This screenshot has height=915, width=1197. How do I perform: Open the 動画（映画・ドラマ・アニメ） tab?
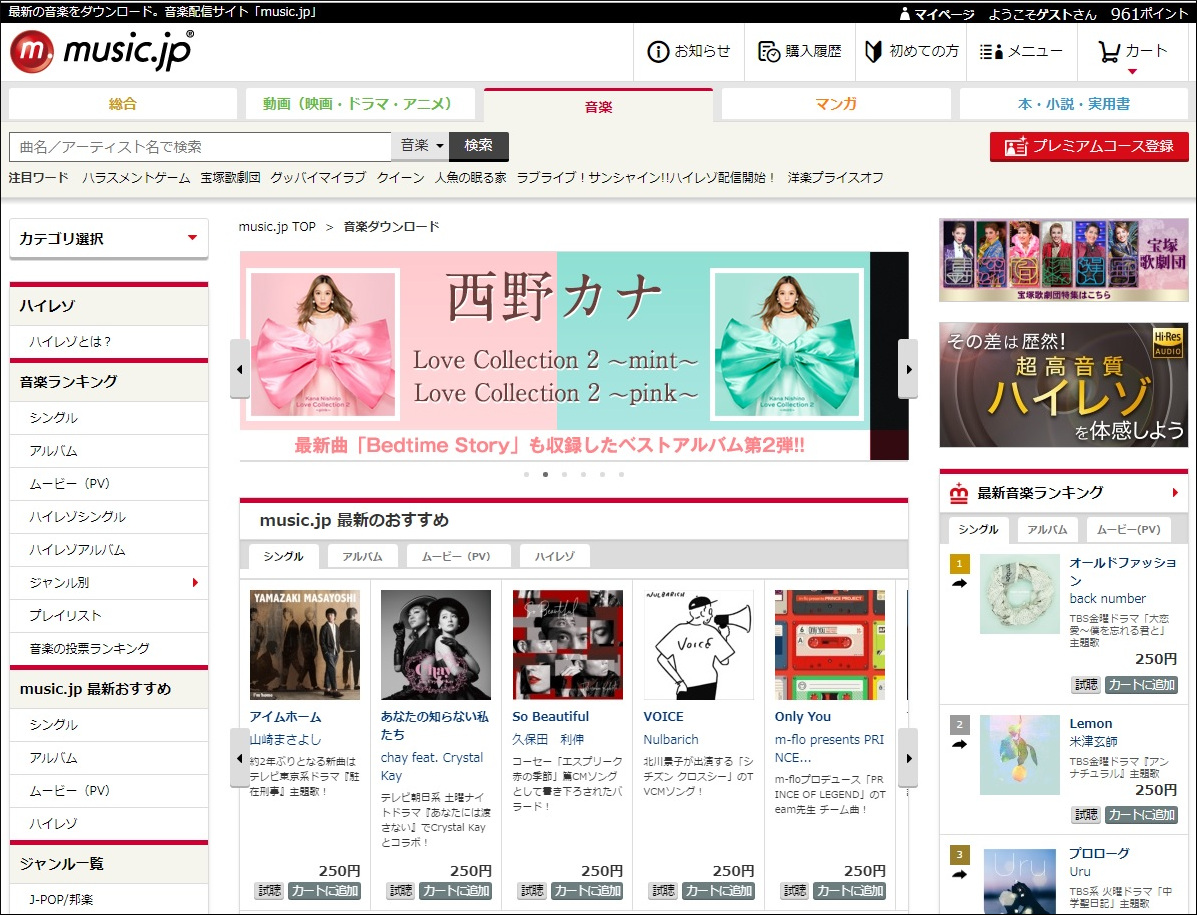pyautogui.click(x=360, y=103)
